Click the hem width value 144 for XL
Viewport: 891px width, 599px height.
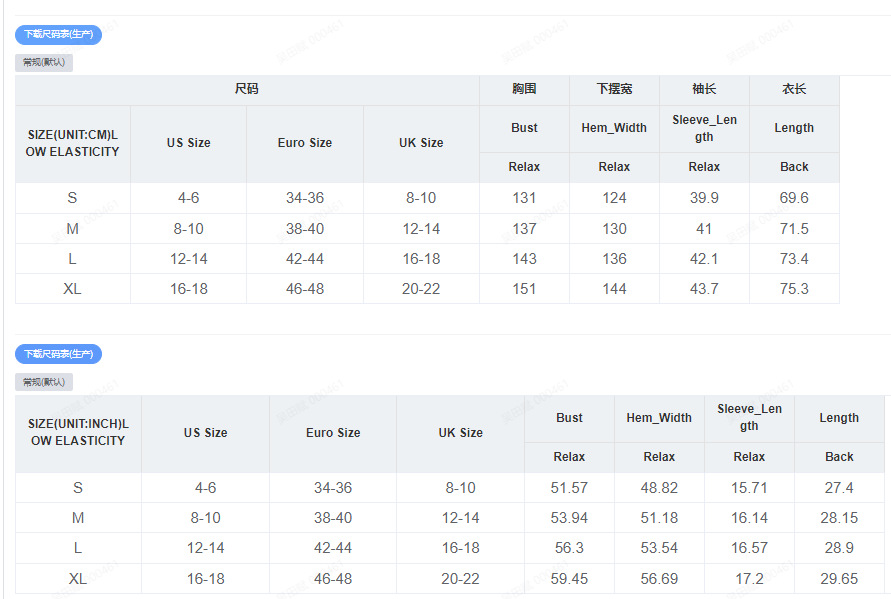click(x=614, y=289)
